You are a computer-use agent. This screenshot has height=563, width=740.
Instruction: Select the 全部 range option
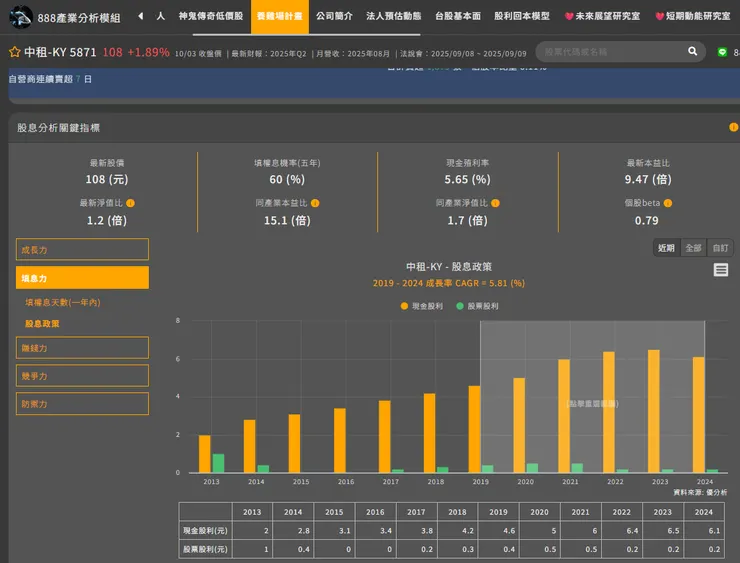pyautogui.click(x=693, y=248)
